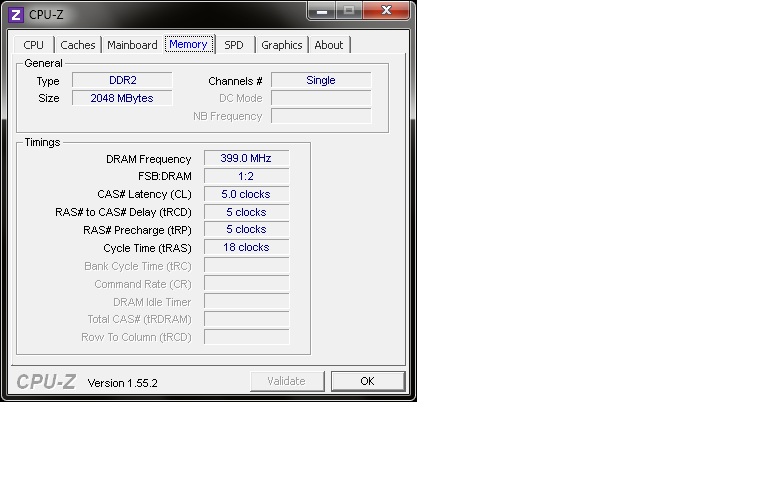Click the RAS# Precharge (tRP) label
This screenshot has width=768, height=480.
tap(137, 230)
